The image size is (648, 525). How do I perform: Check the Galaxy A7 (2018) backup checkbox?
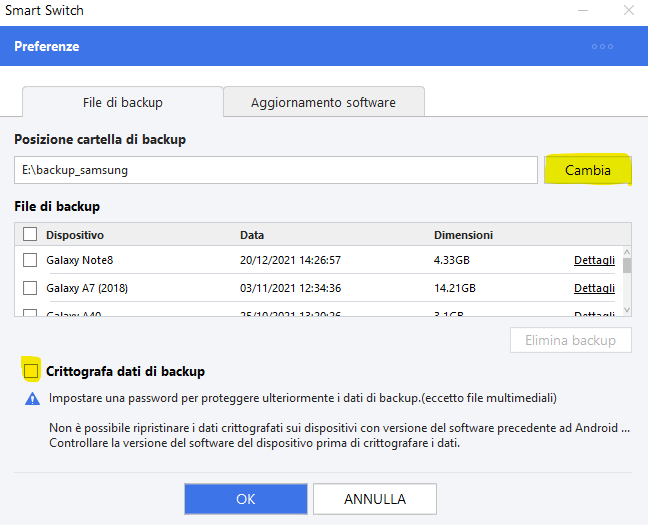click(30, 288)
